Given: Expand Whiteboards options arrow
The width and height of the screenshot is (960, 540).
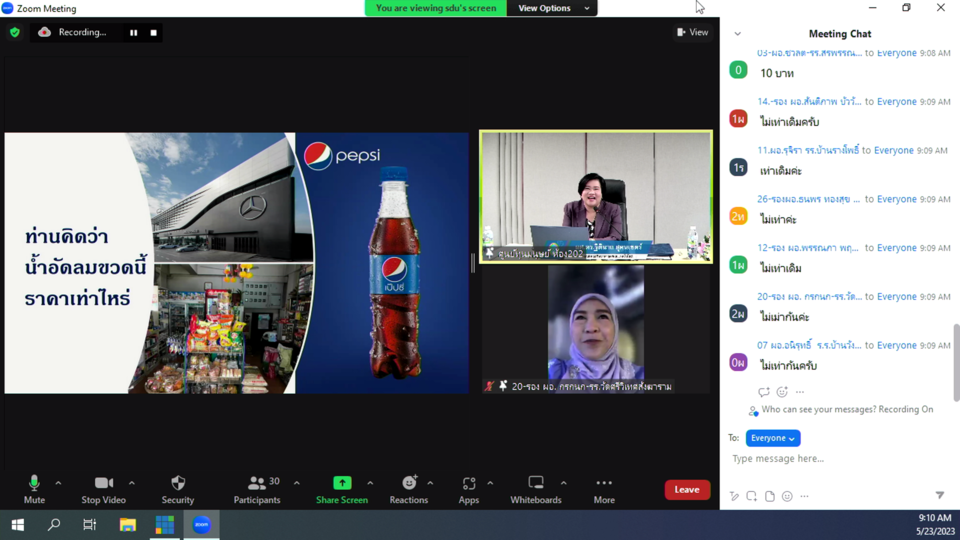Looking at the screenshot, I should point(564,483).
